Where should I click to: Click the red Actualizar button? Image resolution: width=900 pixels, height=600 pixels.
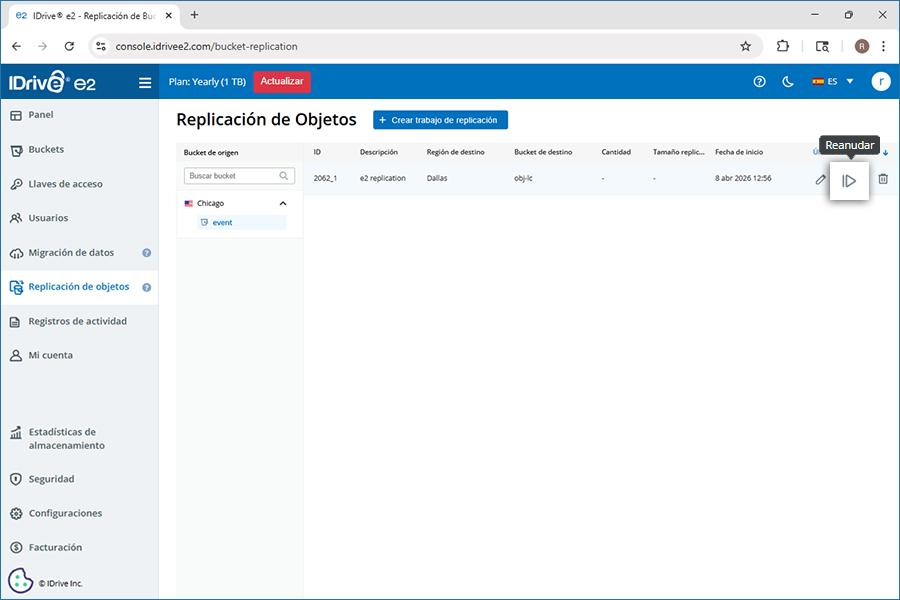(x=282, y=82)
